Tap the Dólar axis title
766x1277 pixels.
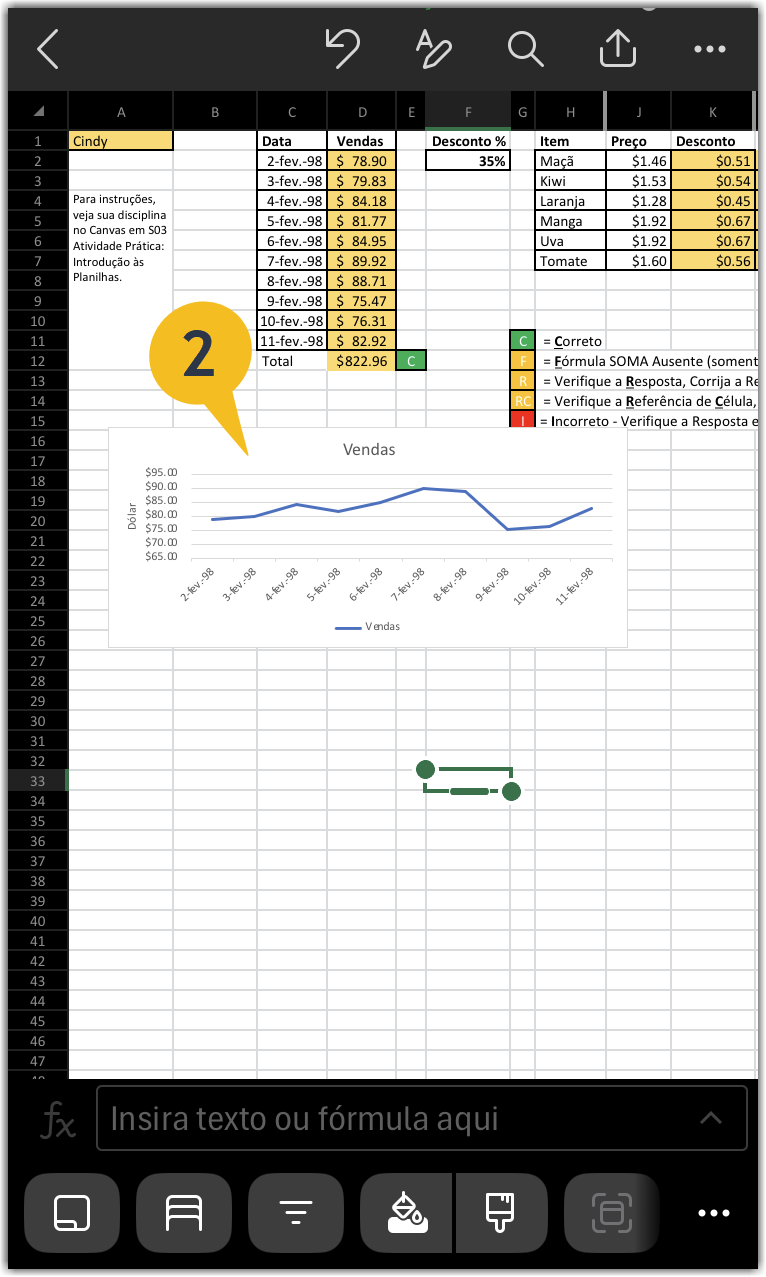[x=133, y=513]
